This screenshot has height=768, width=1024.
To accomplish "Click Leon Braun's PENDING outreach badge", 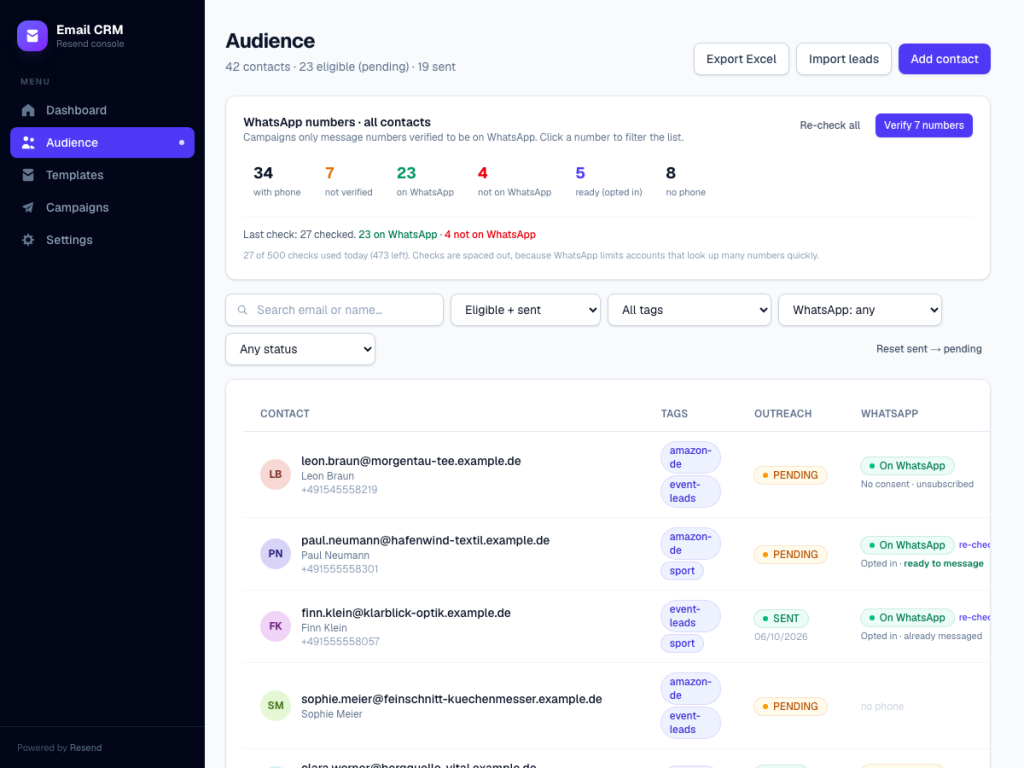I will point(790,475).
